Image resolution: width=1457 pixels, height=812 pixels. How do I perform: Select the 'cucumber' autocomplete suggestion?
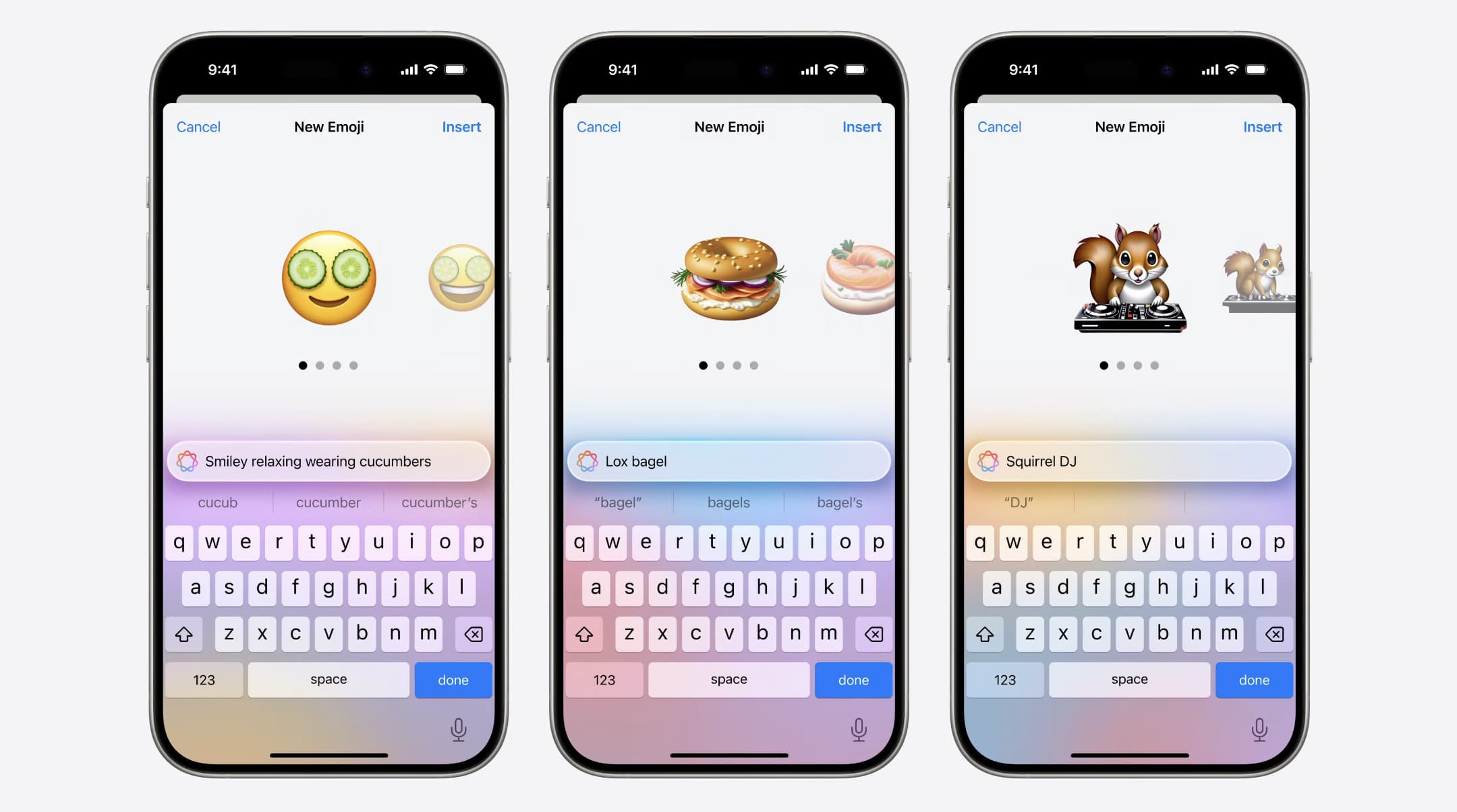tap(327, 502)
